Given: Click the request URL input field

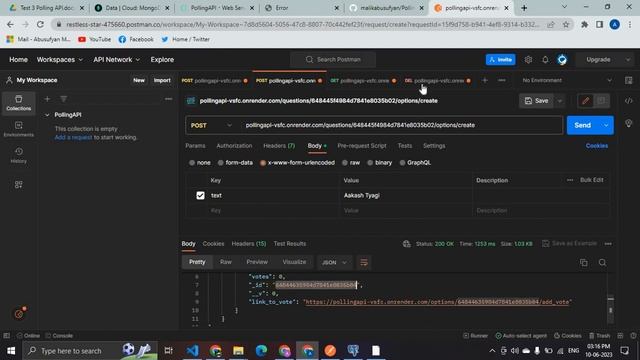Looking at the screenshot, I should click(x=401, y=125).
